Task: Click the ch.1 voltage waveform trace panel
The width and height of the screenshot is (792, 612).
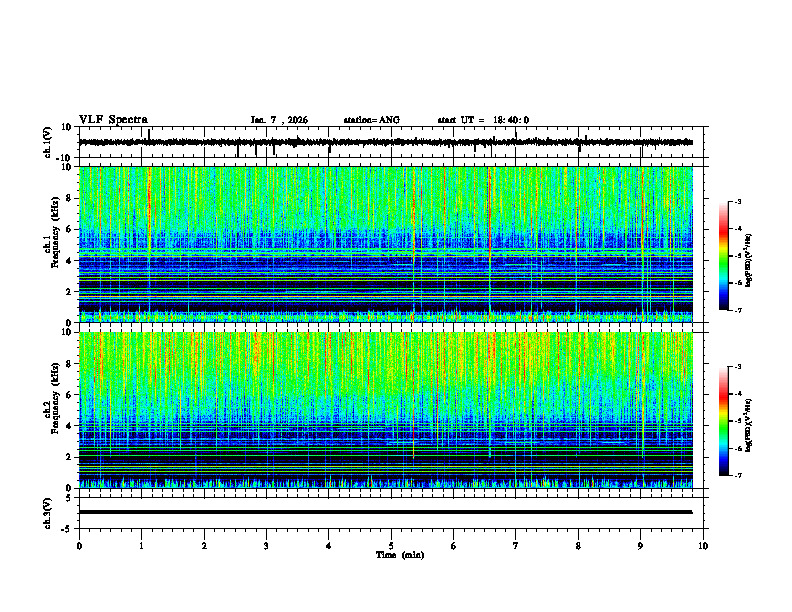Action: point(393,142)
